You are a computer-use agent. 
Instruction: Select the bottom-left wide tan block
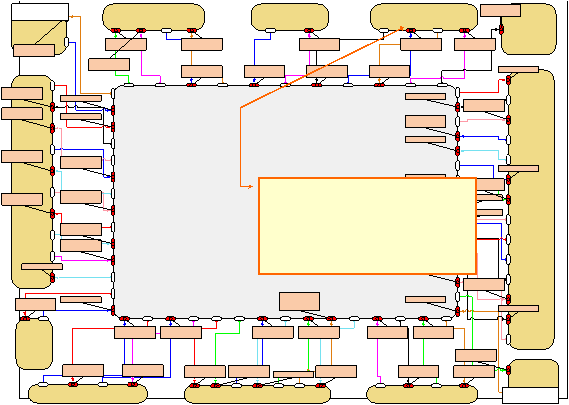point(88,394)
